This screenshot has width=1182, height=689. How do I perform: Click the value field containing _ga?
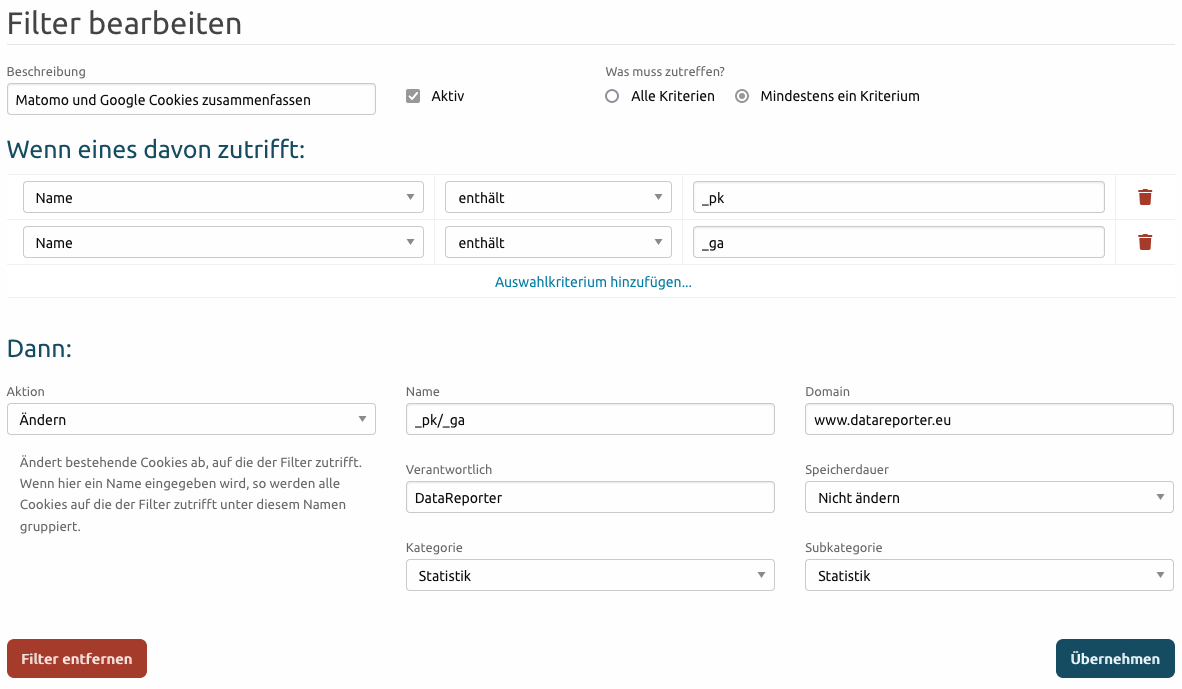point(899,243)
